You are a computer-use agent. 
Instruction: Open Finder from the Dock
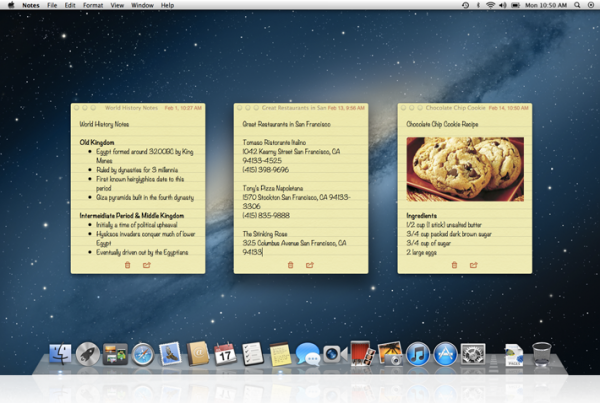click(x=60, y=354)
